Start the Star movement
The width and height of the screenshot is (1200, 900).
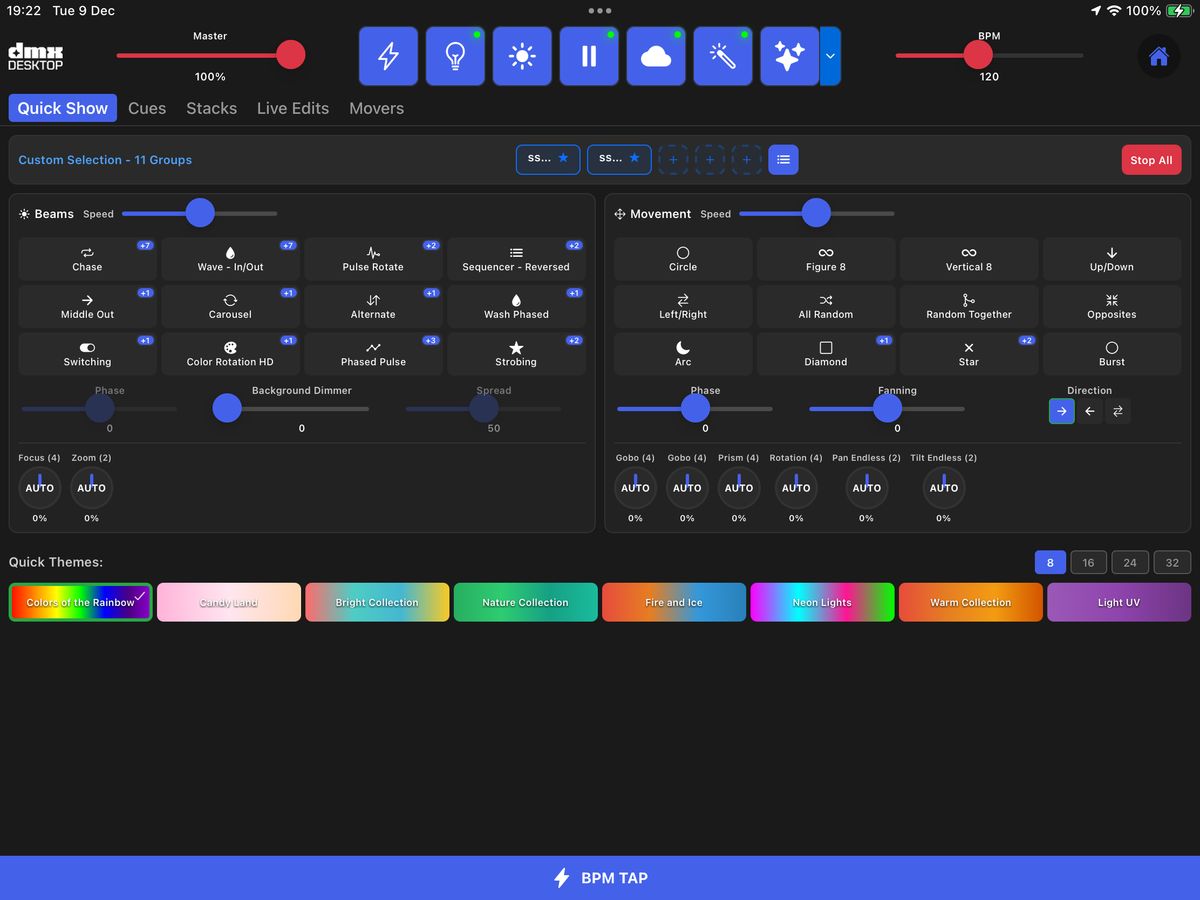pos(969,354)
